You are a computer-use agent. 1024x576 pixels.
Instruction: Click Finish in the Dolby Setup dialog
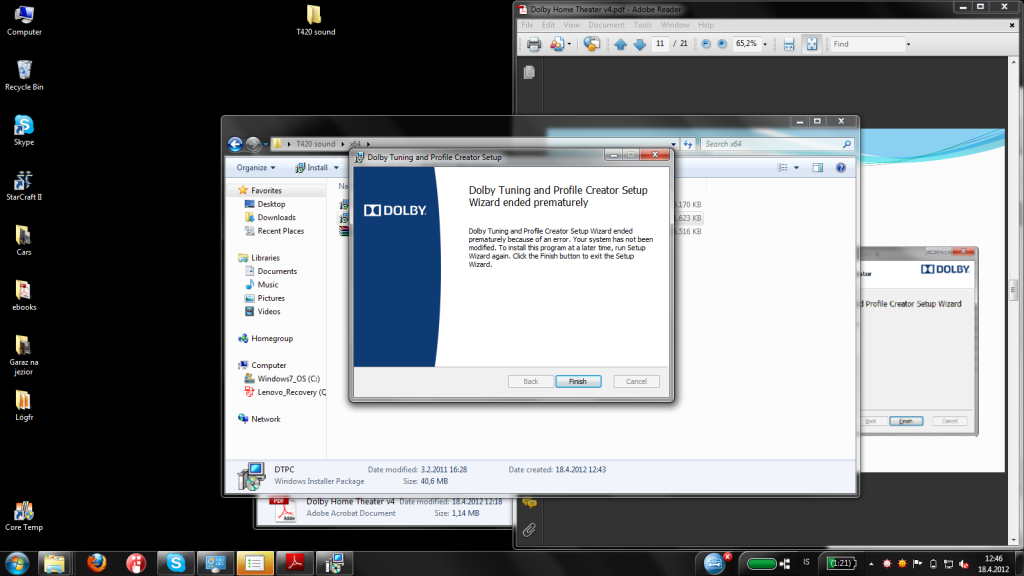click(x=578, y=381)
